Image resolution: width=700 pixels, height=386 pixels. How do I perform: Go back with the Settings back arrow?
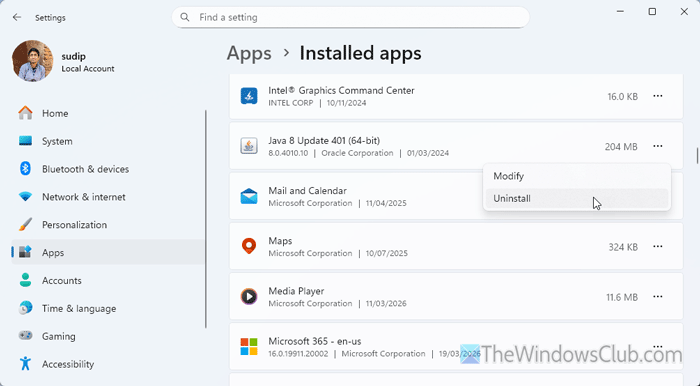coord(17,17)
